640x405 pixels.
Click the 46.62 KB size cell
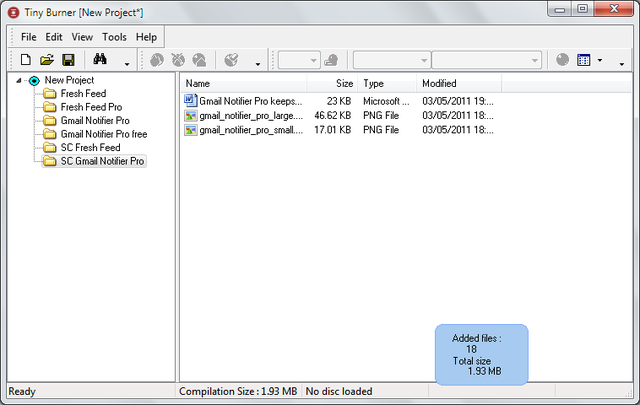click(x=332, y=116)
